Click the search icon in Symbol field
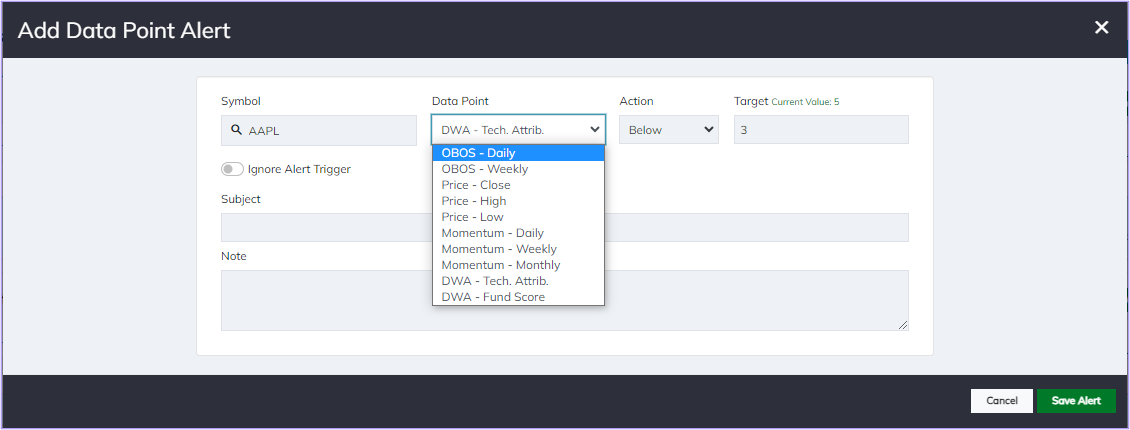Viewport: 1130px width, 430px height. (236, 130)
